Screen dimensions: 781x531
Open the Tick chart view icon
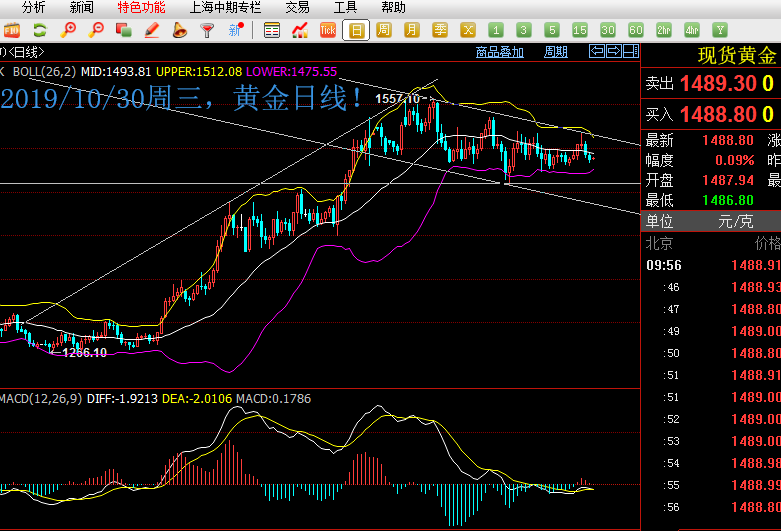tap(327, 30)
